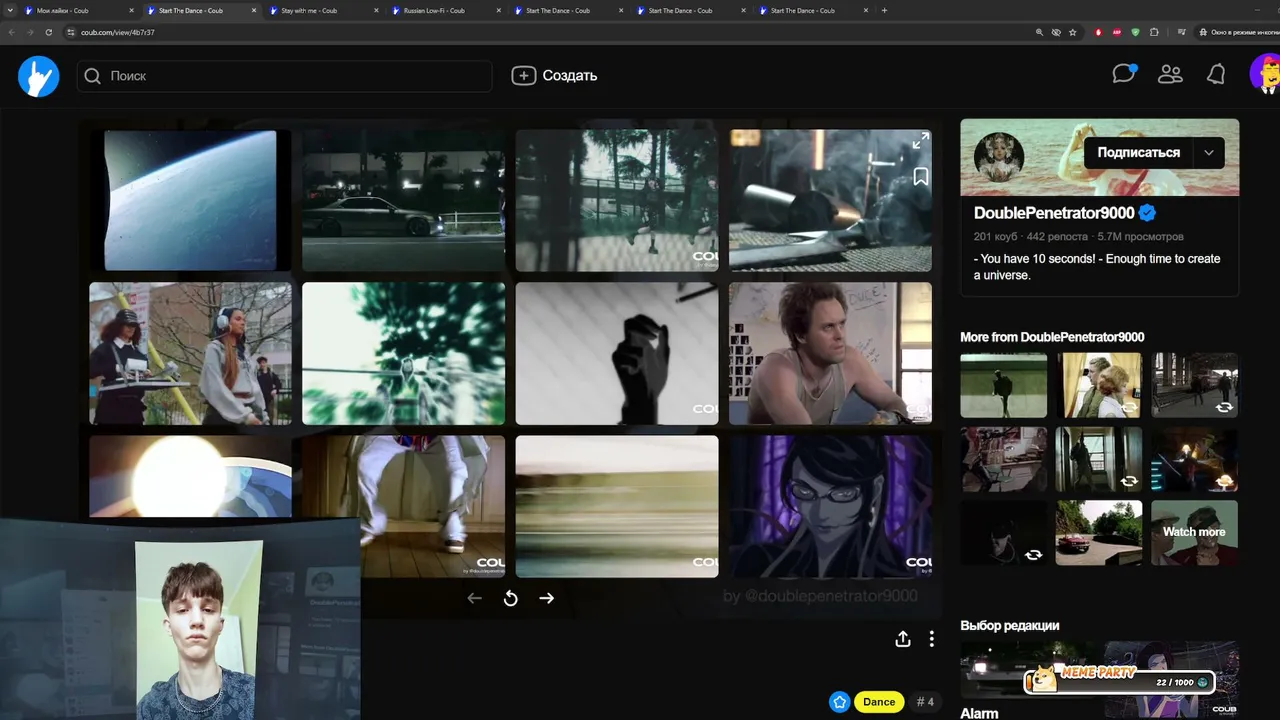
Task: Bookmark this page with the star icon
Action: [x=1073, y=32]
